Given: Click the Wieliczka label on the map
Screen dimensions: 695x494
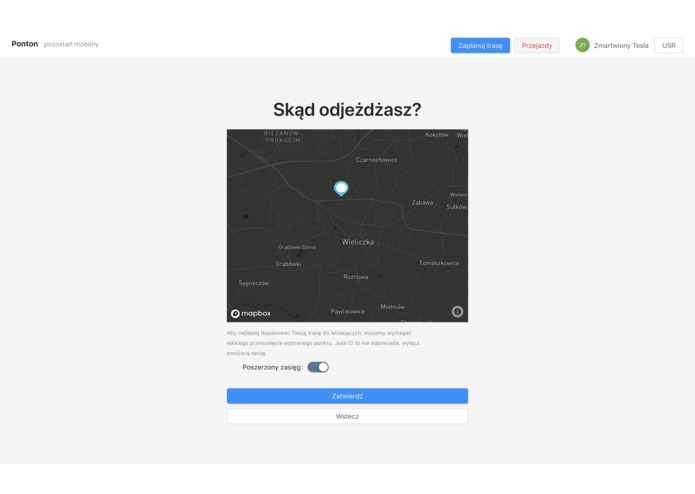Looking at the screenshot, I should point(358,242).
